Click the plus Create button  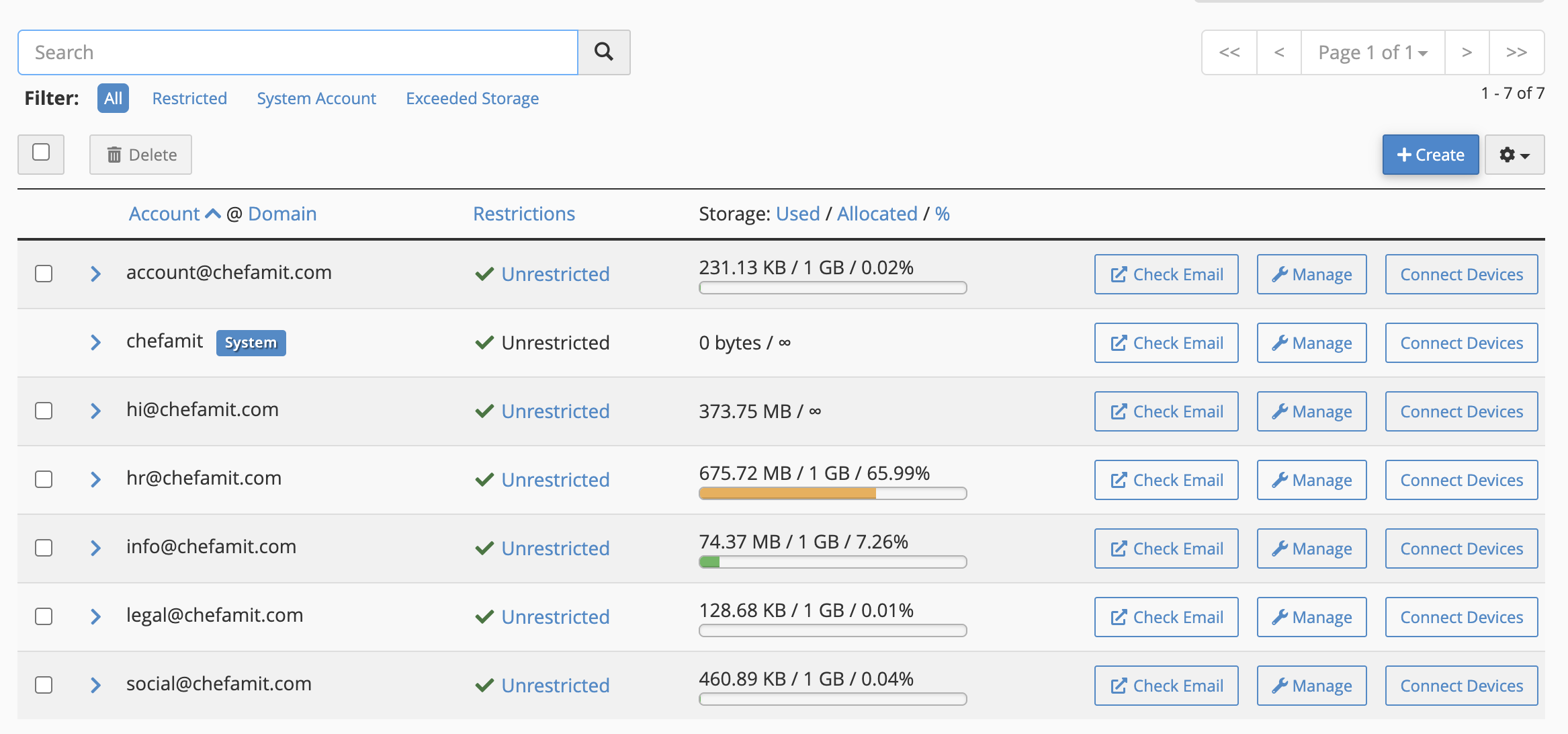1430,155
